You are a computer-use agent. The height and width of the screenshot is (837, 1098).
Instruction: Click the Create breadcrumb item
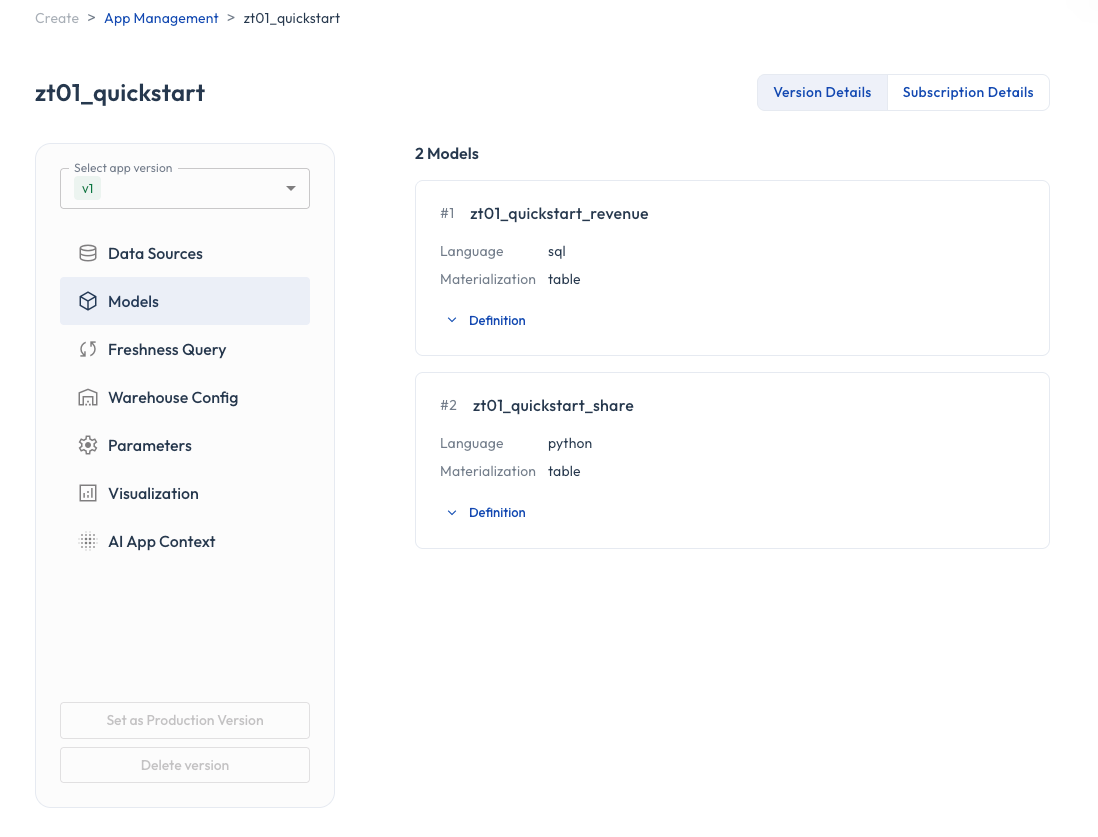57,18
